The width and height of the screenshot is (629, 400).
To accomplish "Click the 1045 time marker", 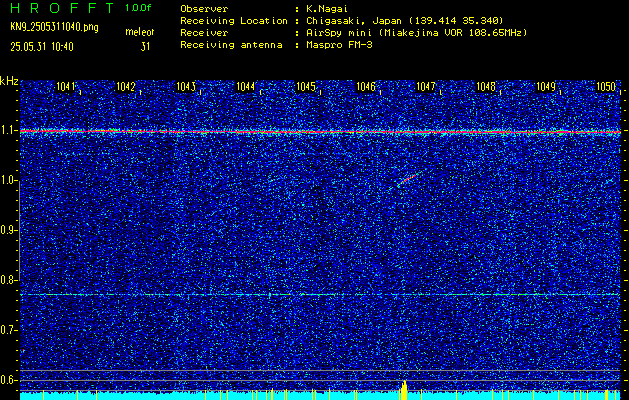I will 306,87.
